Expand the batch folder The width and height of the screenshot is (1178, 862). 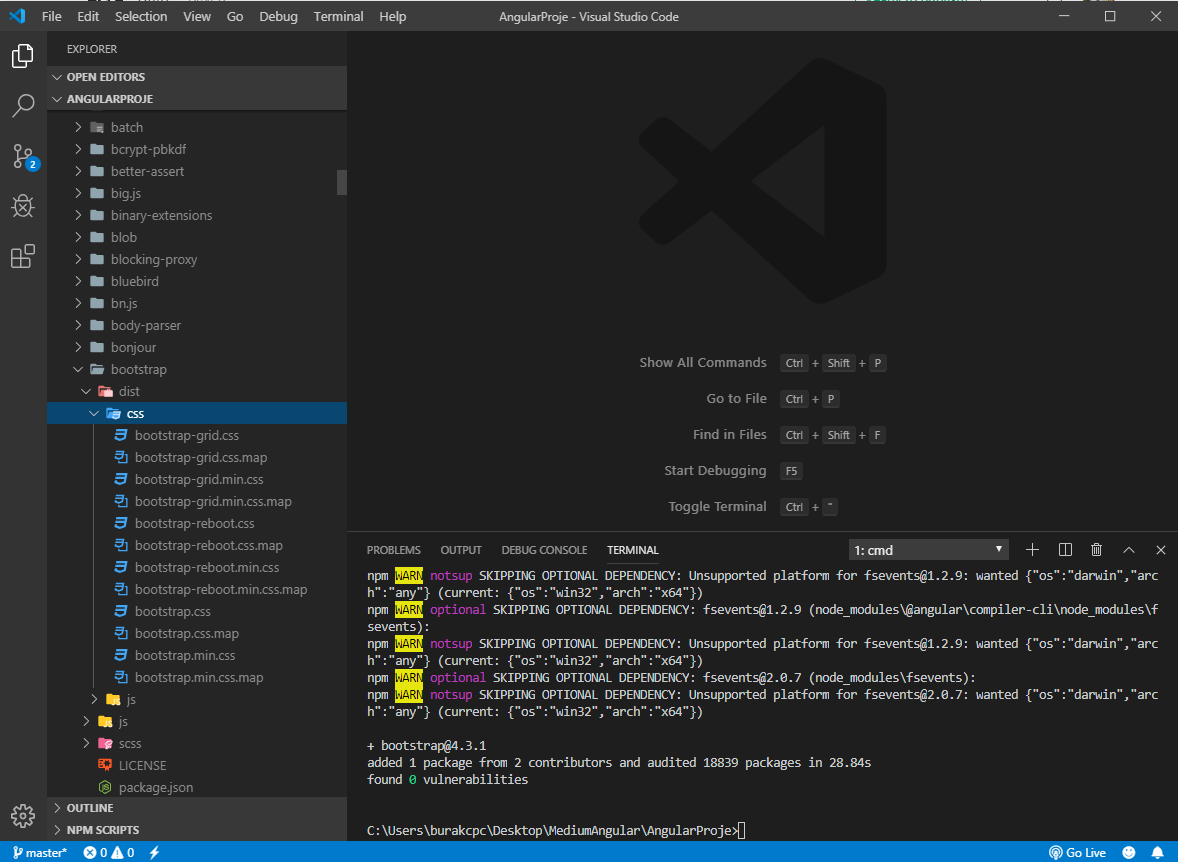click(197, 127)
